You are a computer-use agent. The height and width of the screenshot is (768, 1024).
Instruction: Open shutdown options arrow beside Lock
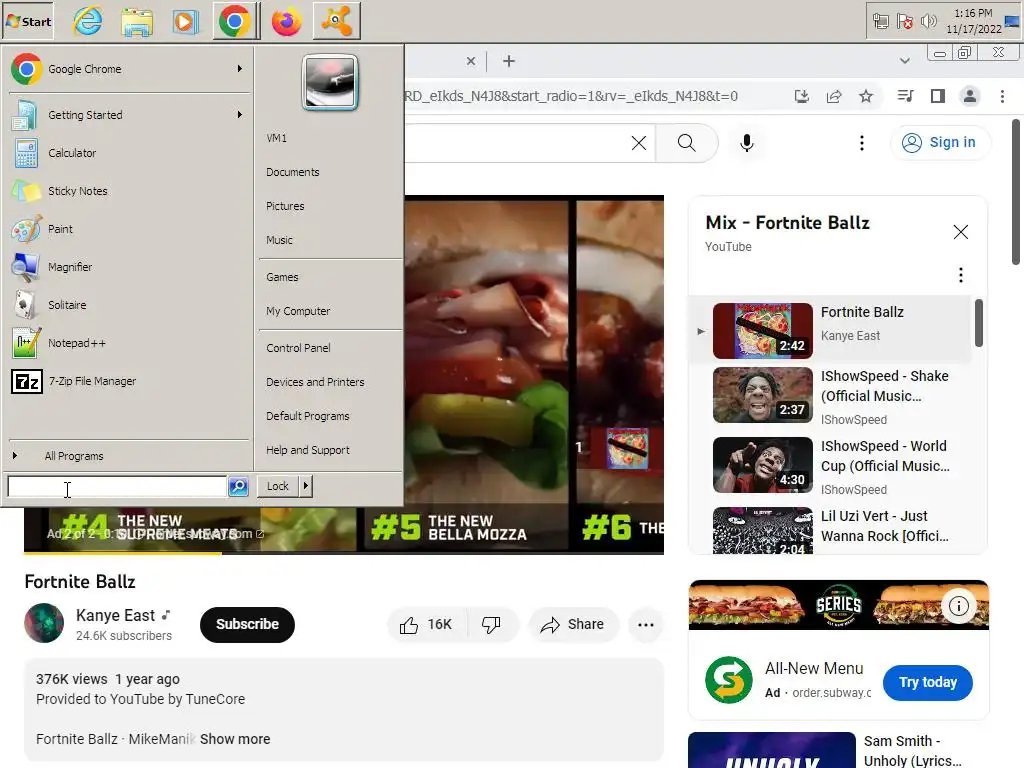click(x=306, y=486)
